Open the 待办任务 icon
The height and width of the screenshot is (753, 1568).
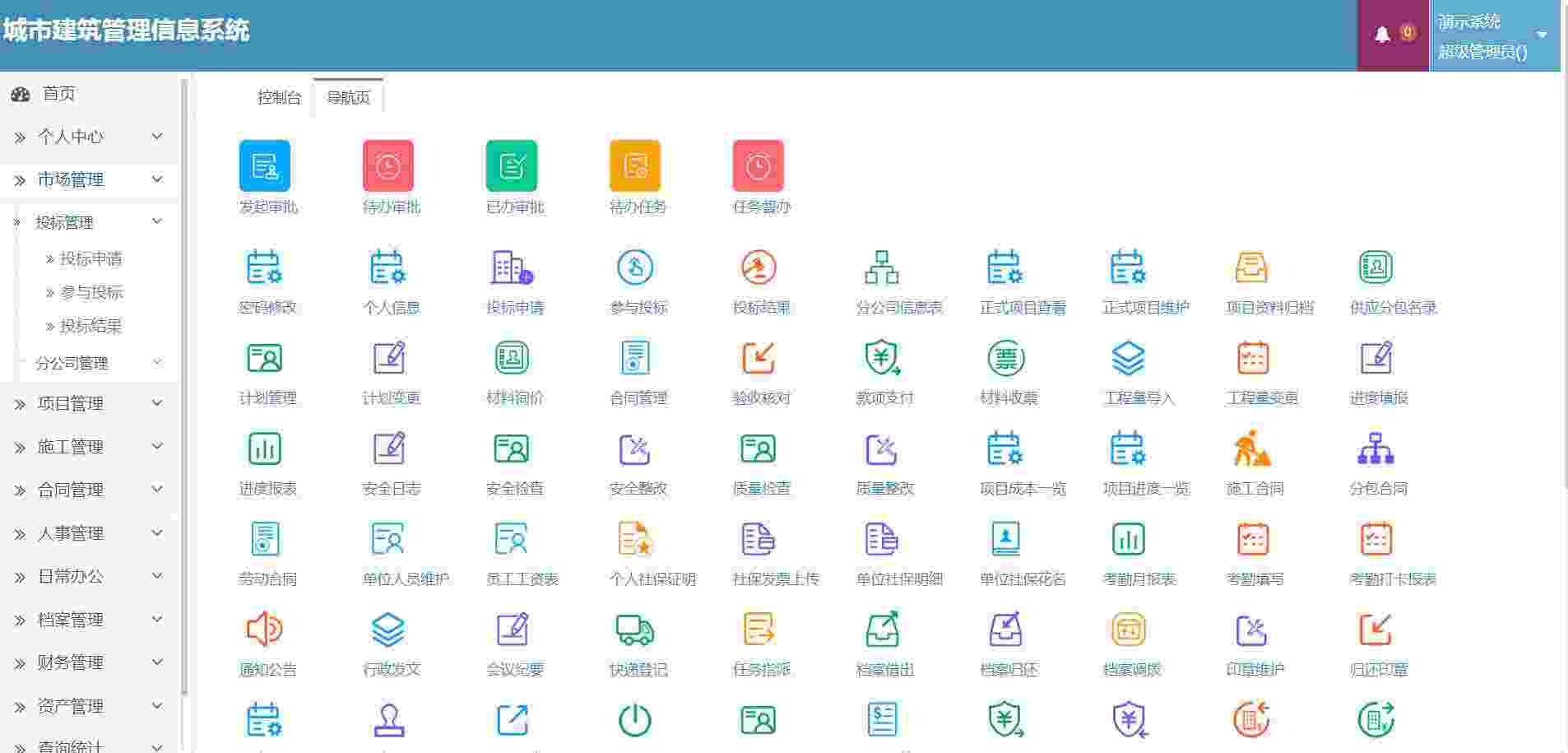click(x=634, y=165)
